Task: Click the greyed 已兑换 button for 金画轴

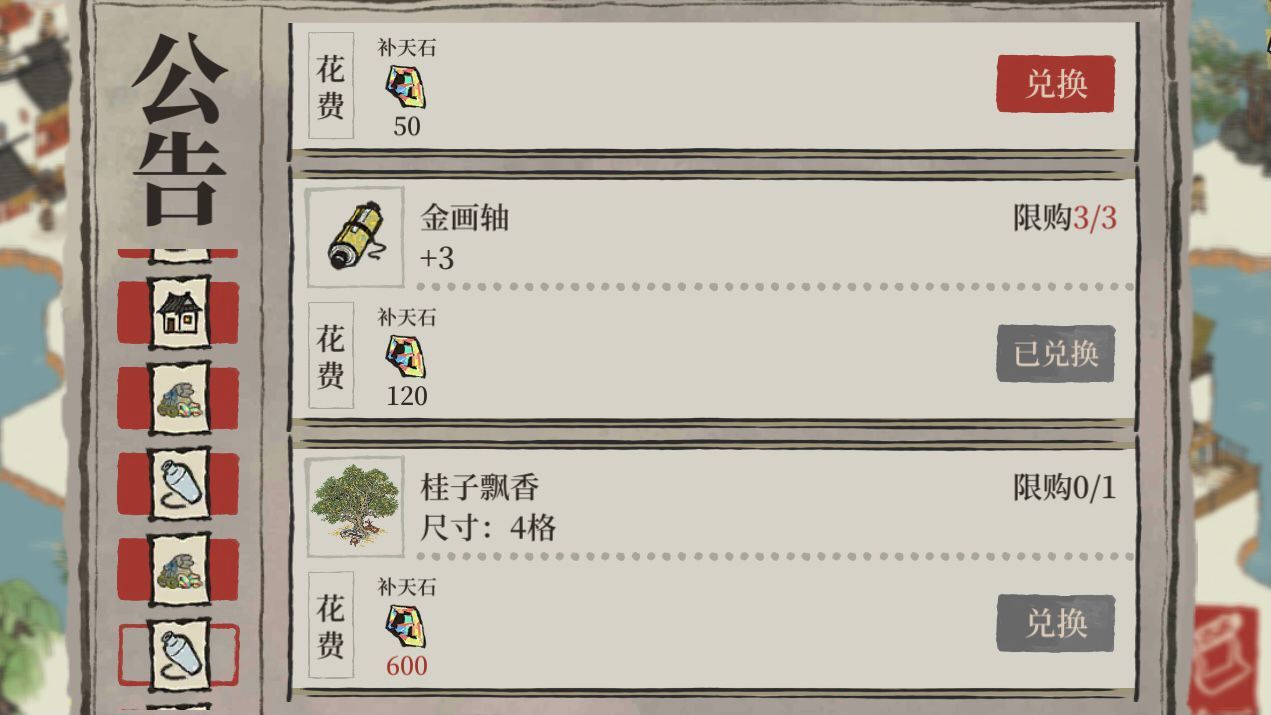Action: [1055, 353]
